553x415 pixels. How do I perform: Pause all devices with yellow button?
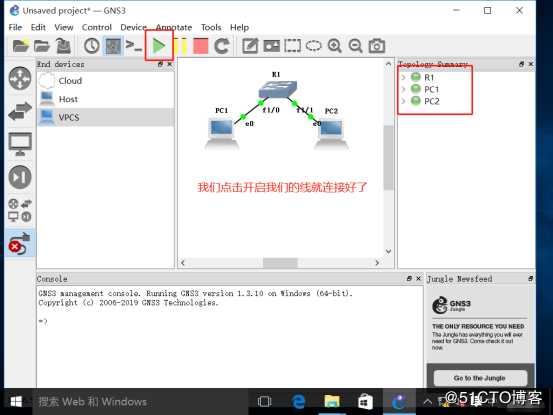click(x=180, y=46)
